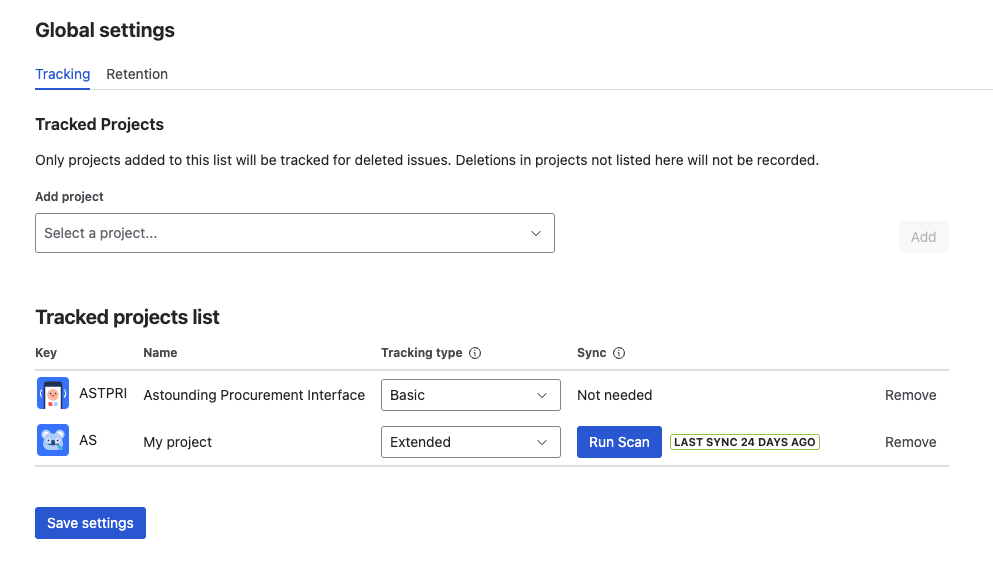Click Run Scan for My project
The width and height of the screenshot is (993, 580).
pyautogui.click(x=619, y=441)
